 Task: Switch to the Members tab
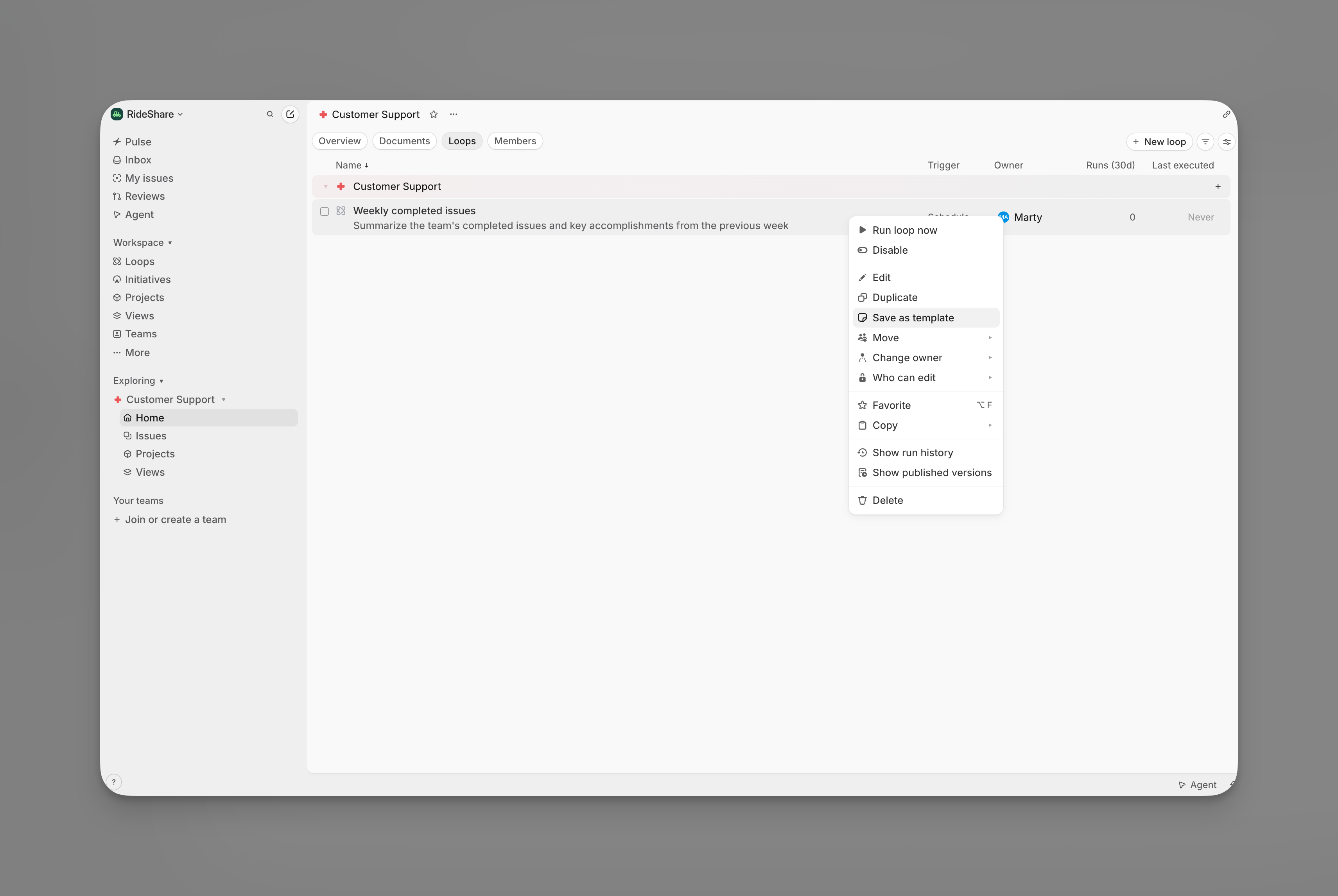coord(515,141)
